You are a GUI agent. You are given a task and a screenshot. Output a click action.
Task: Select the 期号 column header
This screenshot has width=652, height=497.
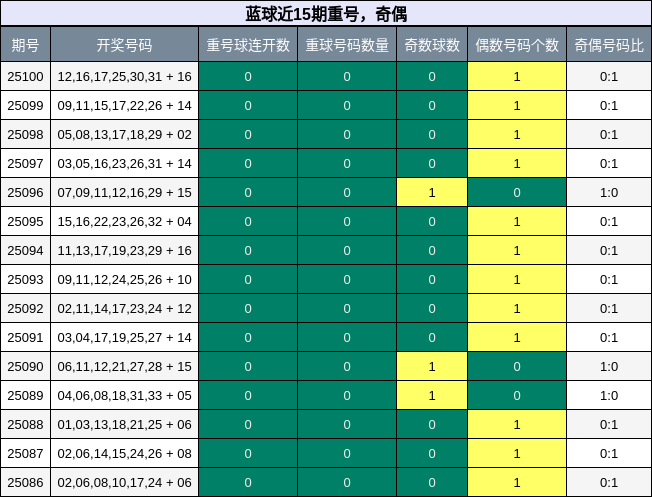click(x=25, y=45)
